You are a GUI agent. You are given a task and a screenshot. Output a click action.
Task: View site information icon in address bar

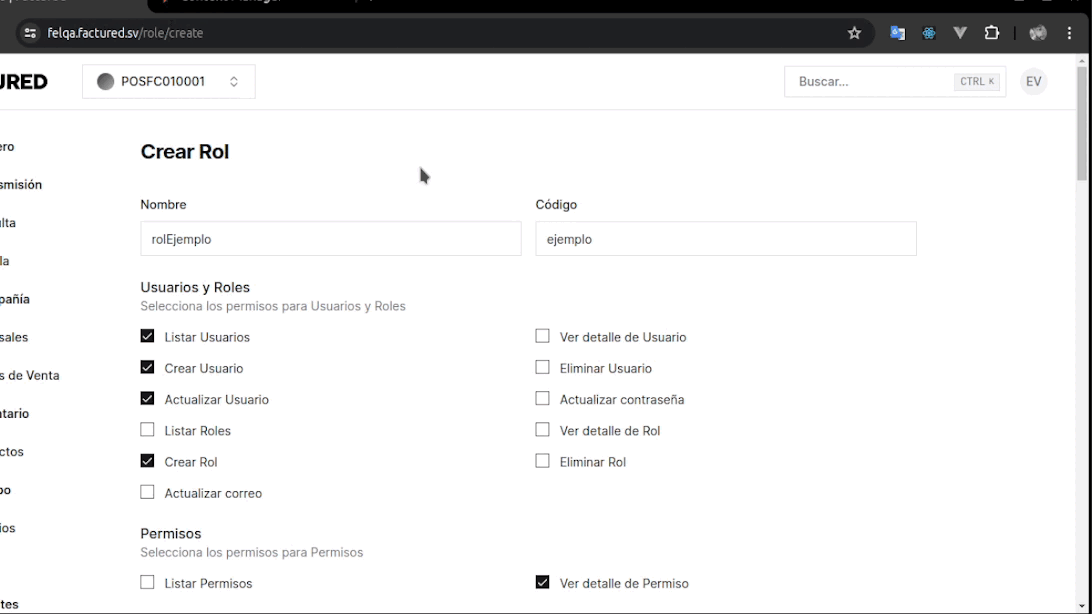pos(30,33)
